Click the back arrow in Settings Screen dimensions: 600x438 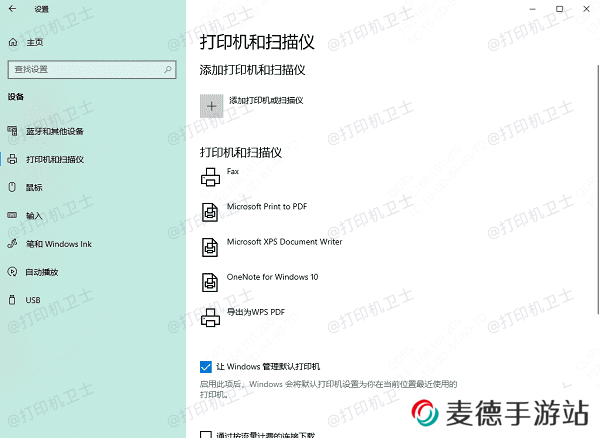(x=12, y=8)
